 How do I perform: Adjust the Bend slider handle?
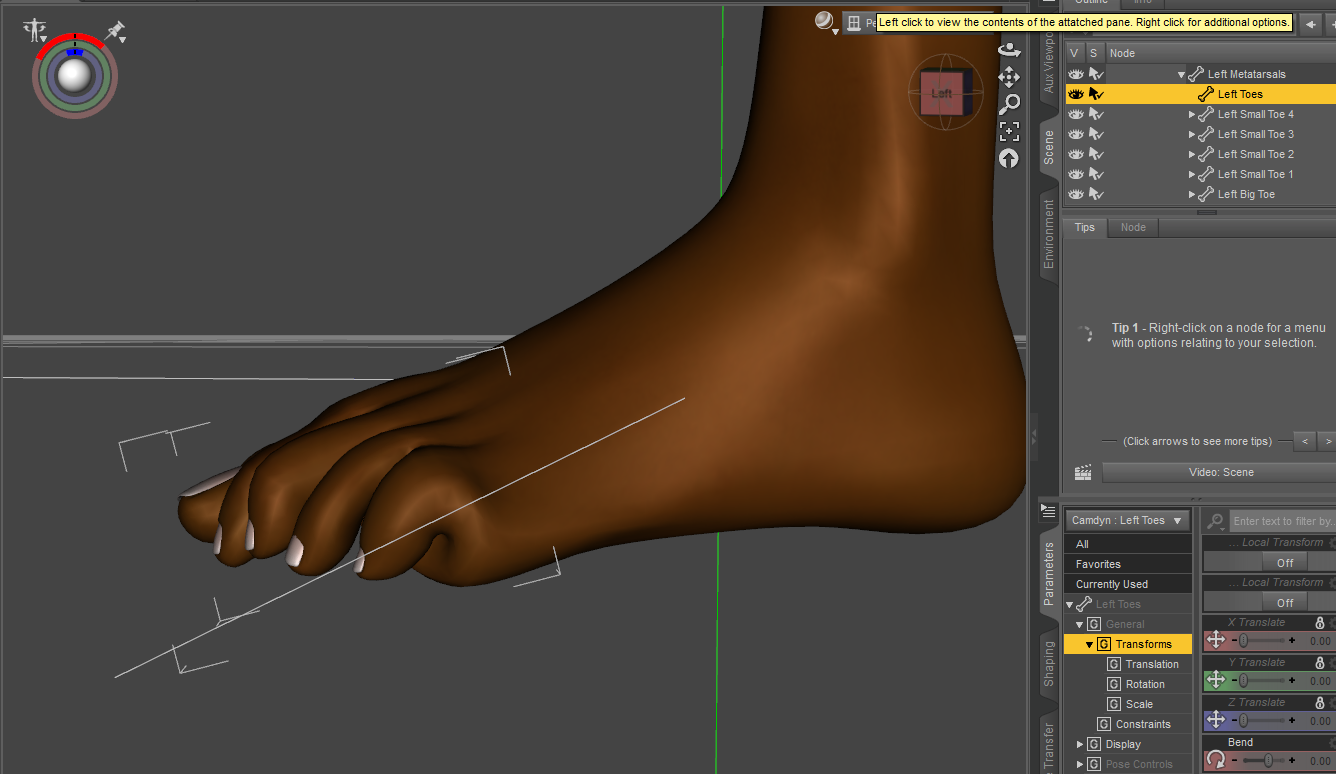pos(1268,761)
